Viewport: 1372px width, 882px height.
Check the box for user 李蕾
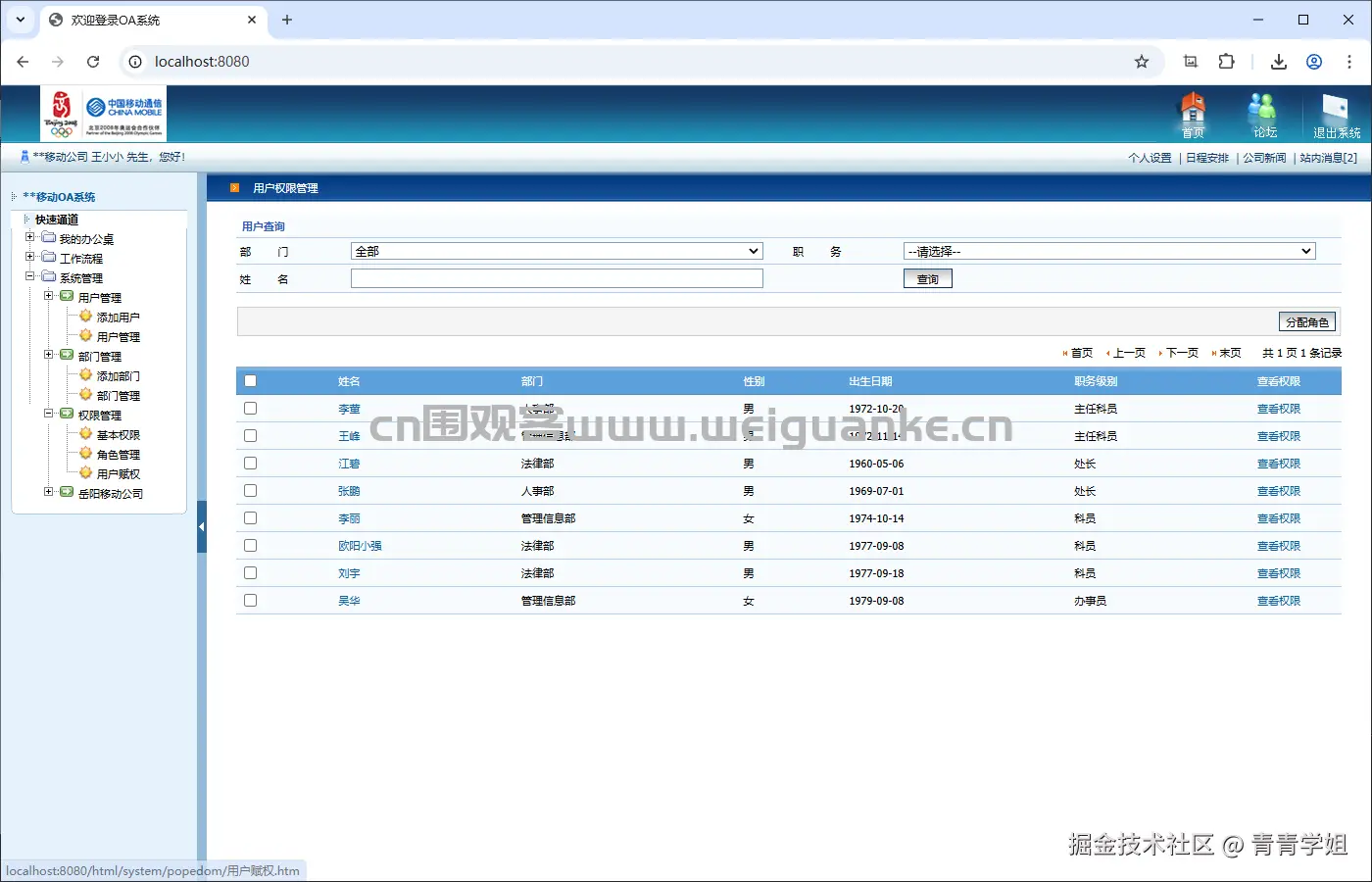250,409
